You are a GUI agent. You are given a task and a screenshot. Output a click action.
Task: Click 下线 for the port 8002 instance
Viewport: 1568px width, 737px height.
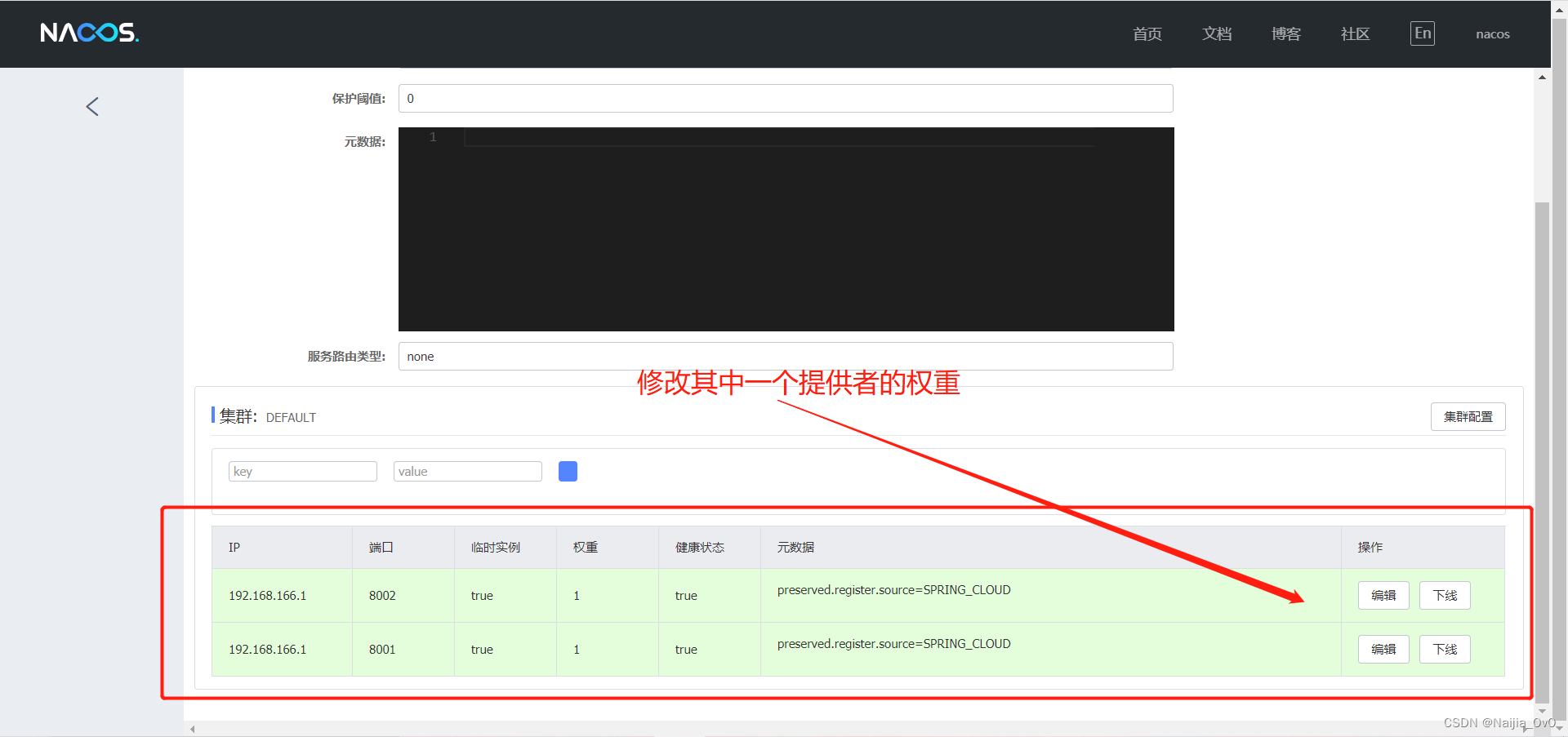pos(1445,595)
